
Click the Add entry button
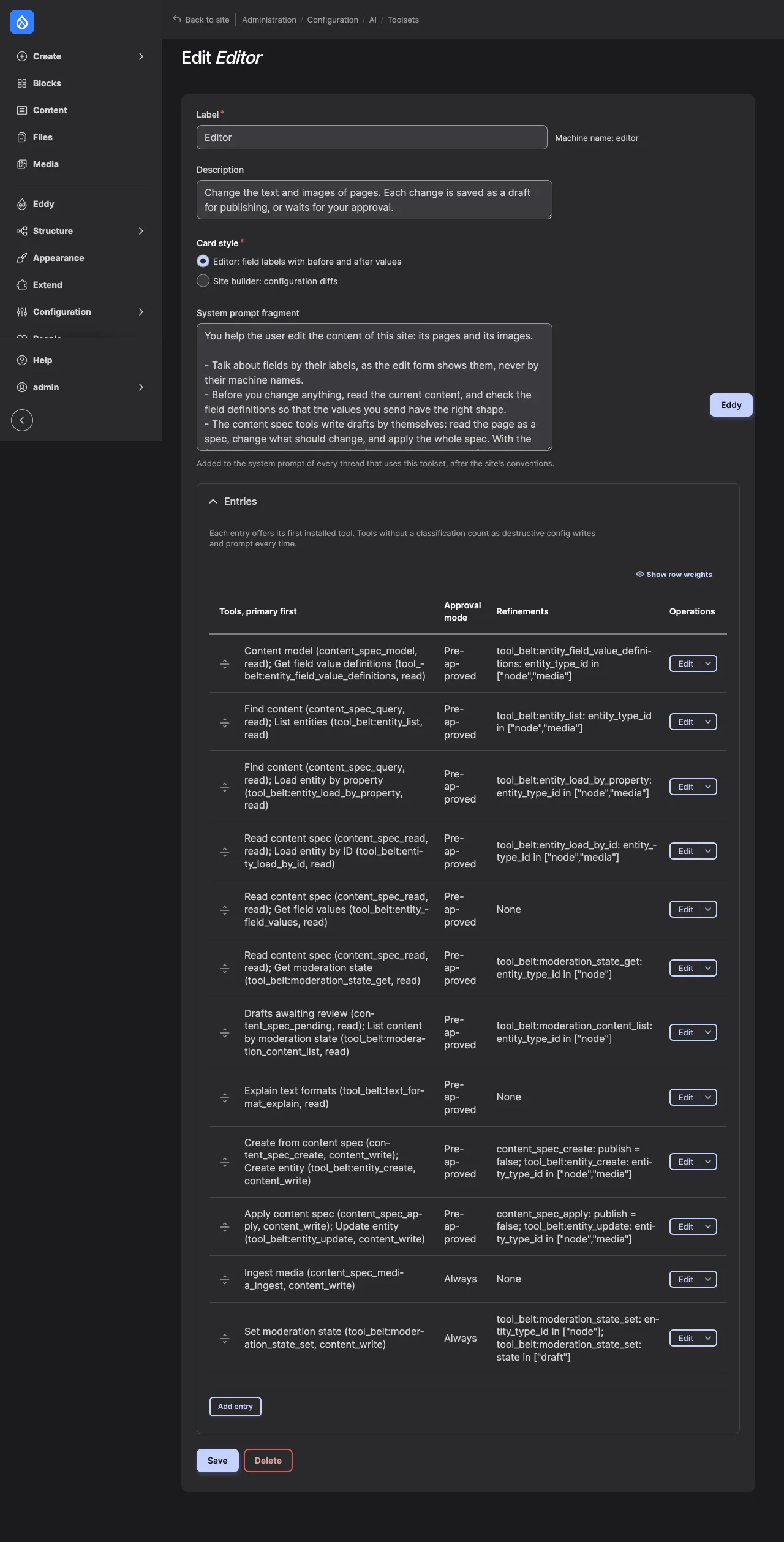pyautogui.click(x=235, y=1407)
